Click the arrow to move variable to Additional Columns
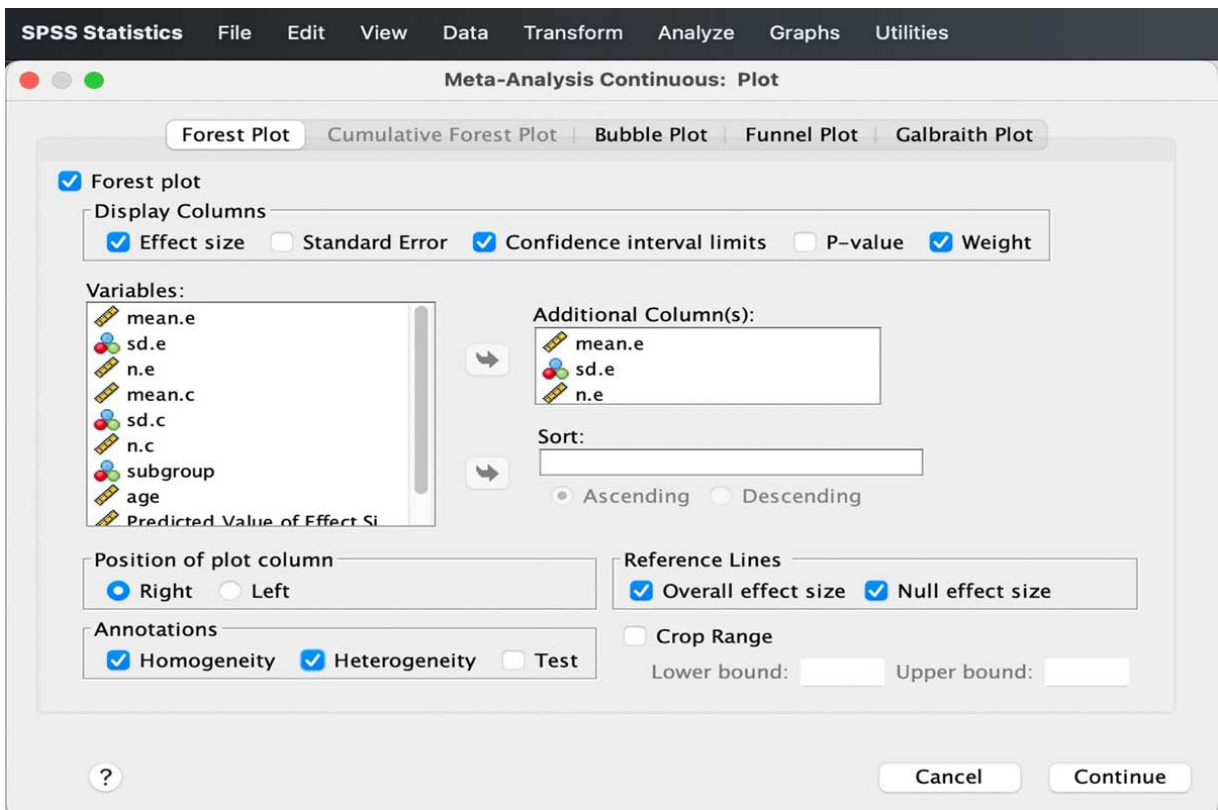The image size is (1218, 810). 488,359
